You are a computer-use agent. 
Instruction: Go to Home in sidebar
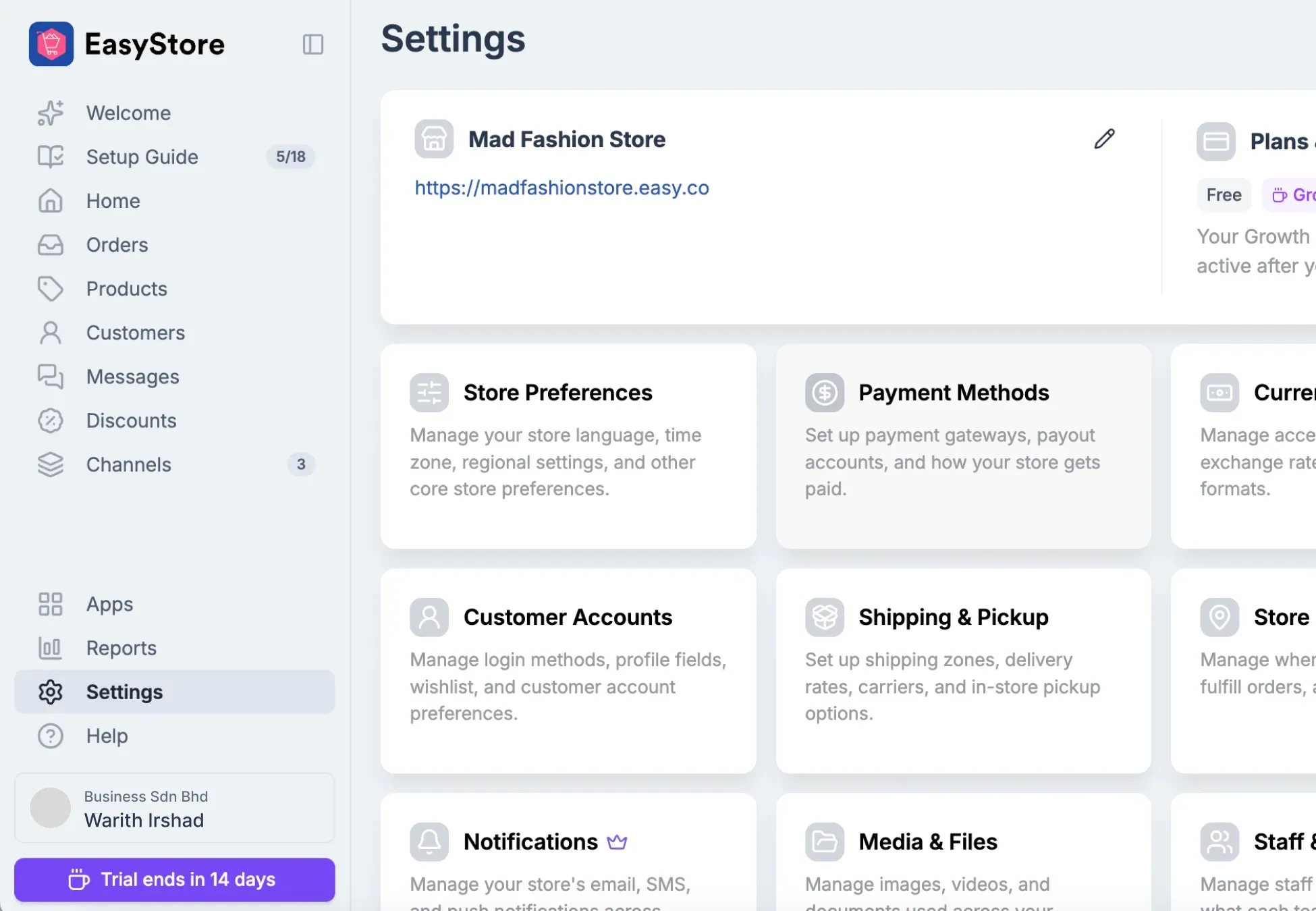[x=175, y=200]
